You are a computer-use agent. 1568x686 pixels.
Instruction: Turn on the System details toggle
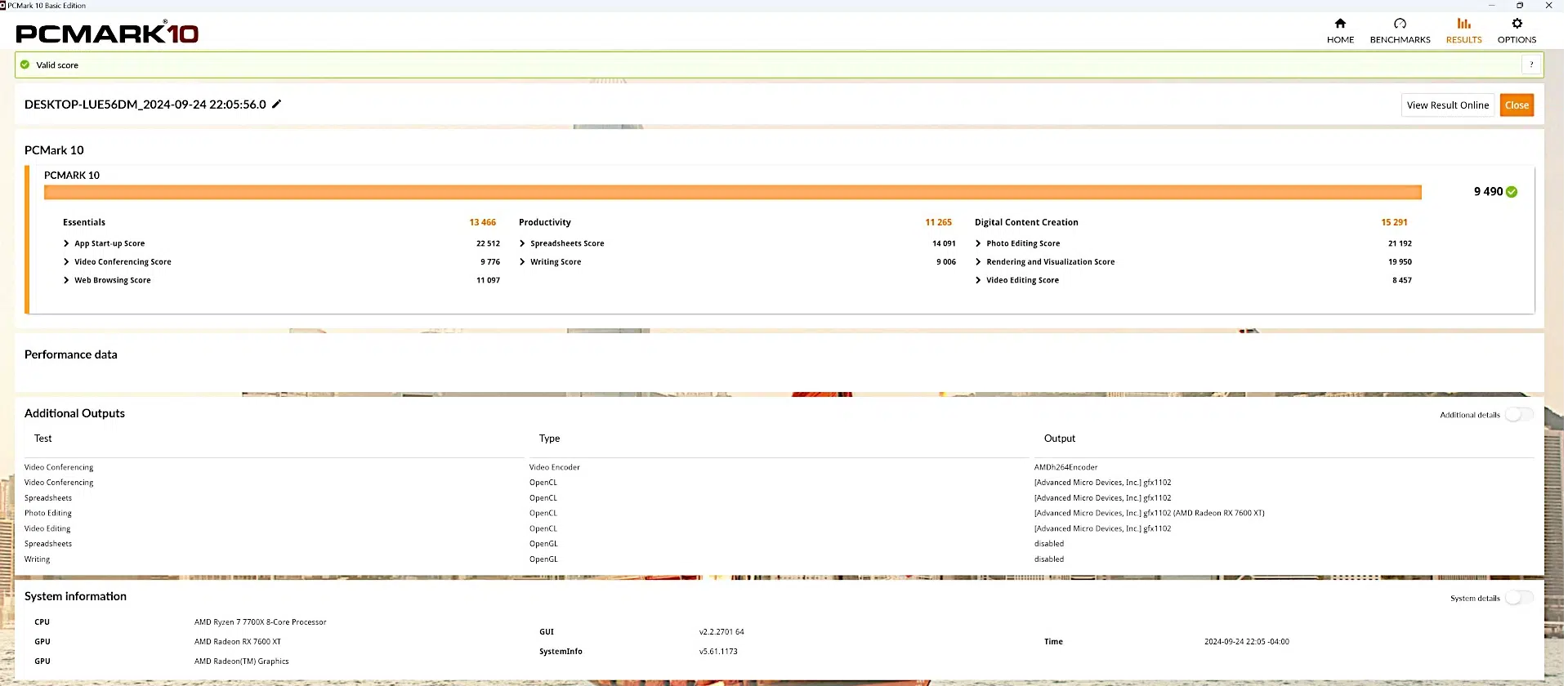[1518, 598]
